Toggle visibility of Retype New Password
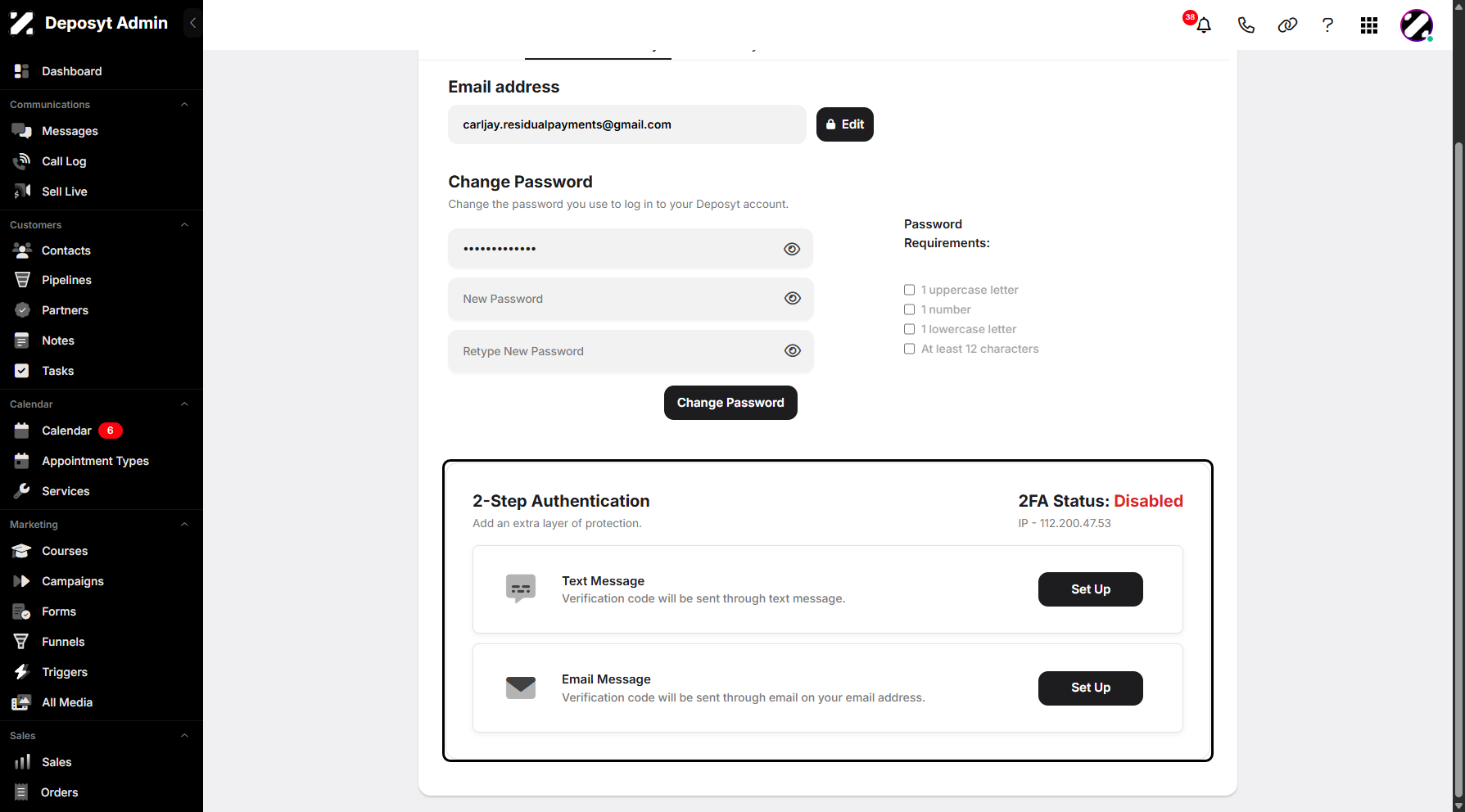The image size is (1465, 812). [x=793, y=351]
